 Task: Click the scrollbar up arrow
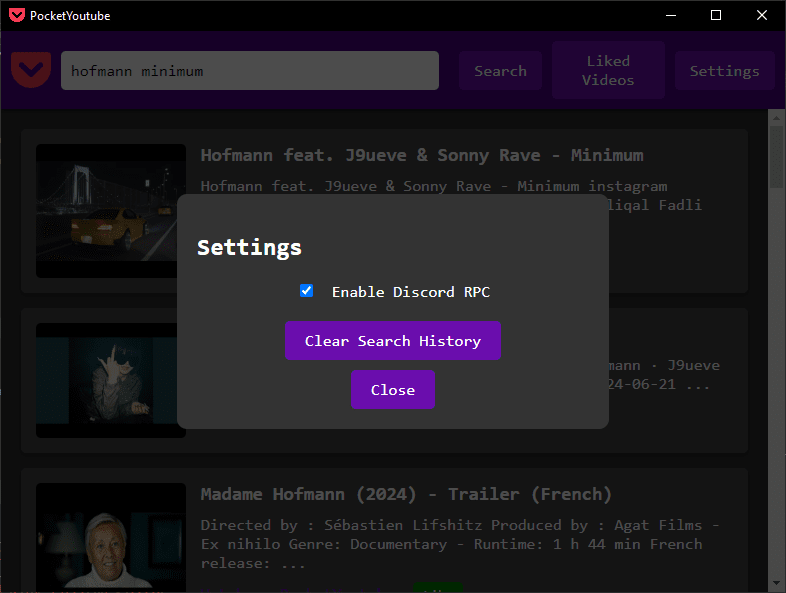(x=776, y=118)
